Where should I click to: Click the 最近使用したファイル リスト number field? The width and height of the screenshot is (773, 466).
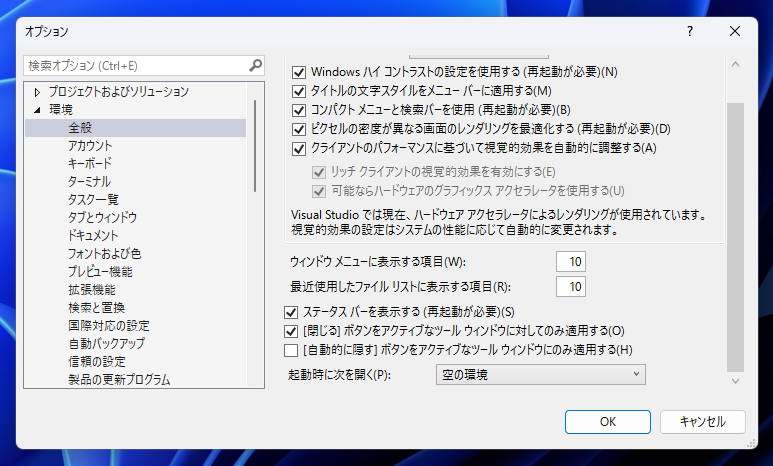571,287
